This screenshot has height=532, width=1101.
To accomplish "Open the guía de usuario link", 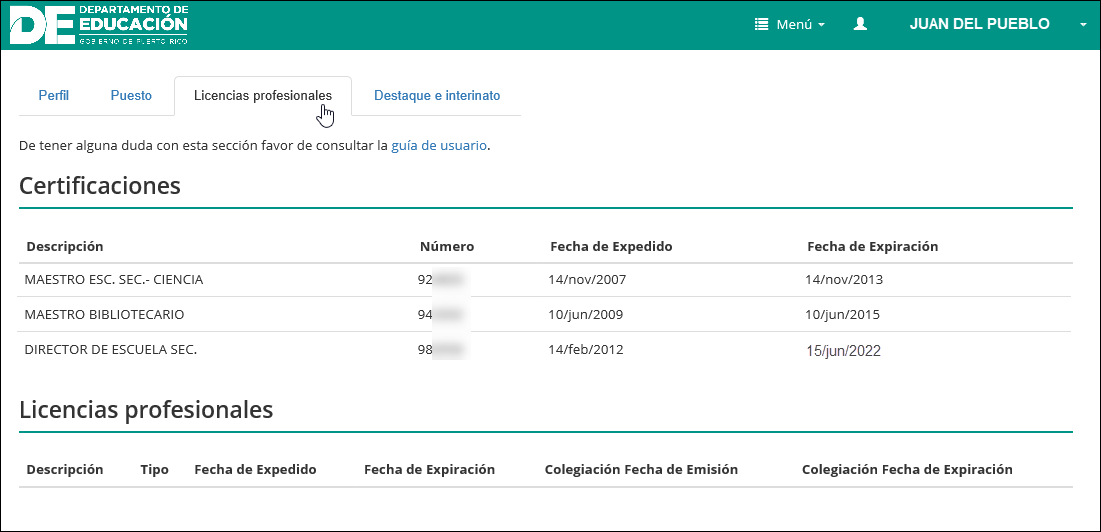I will [439, 145].
